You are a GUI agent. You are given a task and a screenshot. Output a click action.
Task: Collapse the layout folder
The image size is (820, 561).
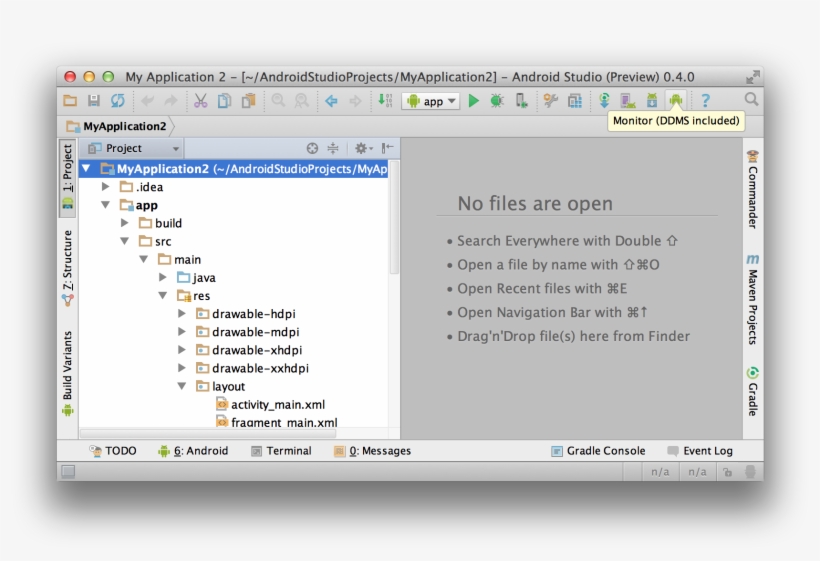coord(182,386)
